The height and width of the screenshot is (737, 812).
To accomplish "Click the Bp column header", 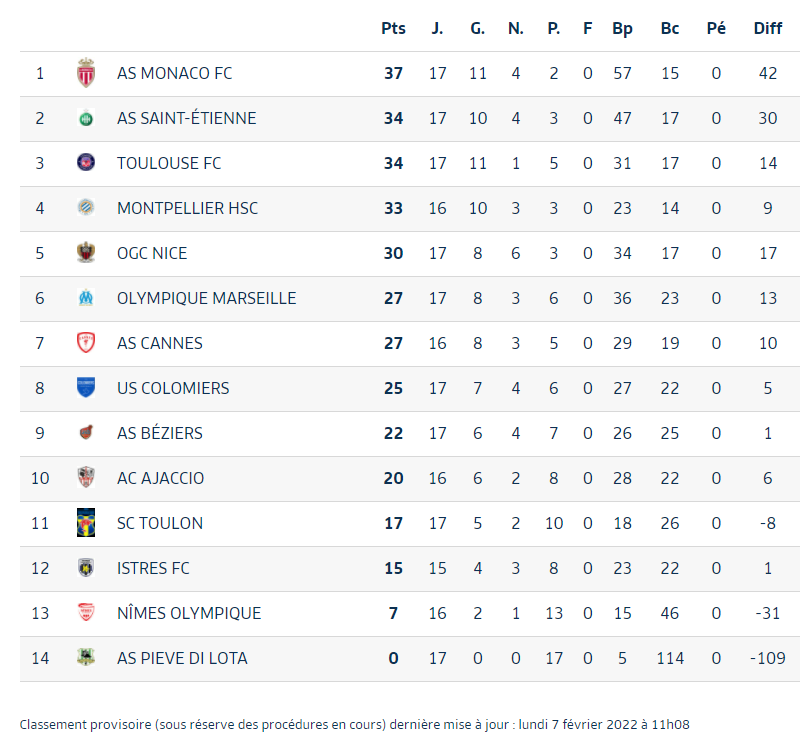I will coord(623,28).
